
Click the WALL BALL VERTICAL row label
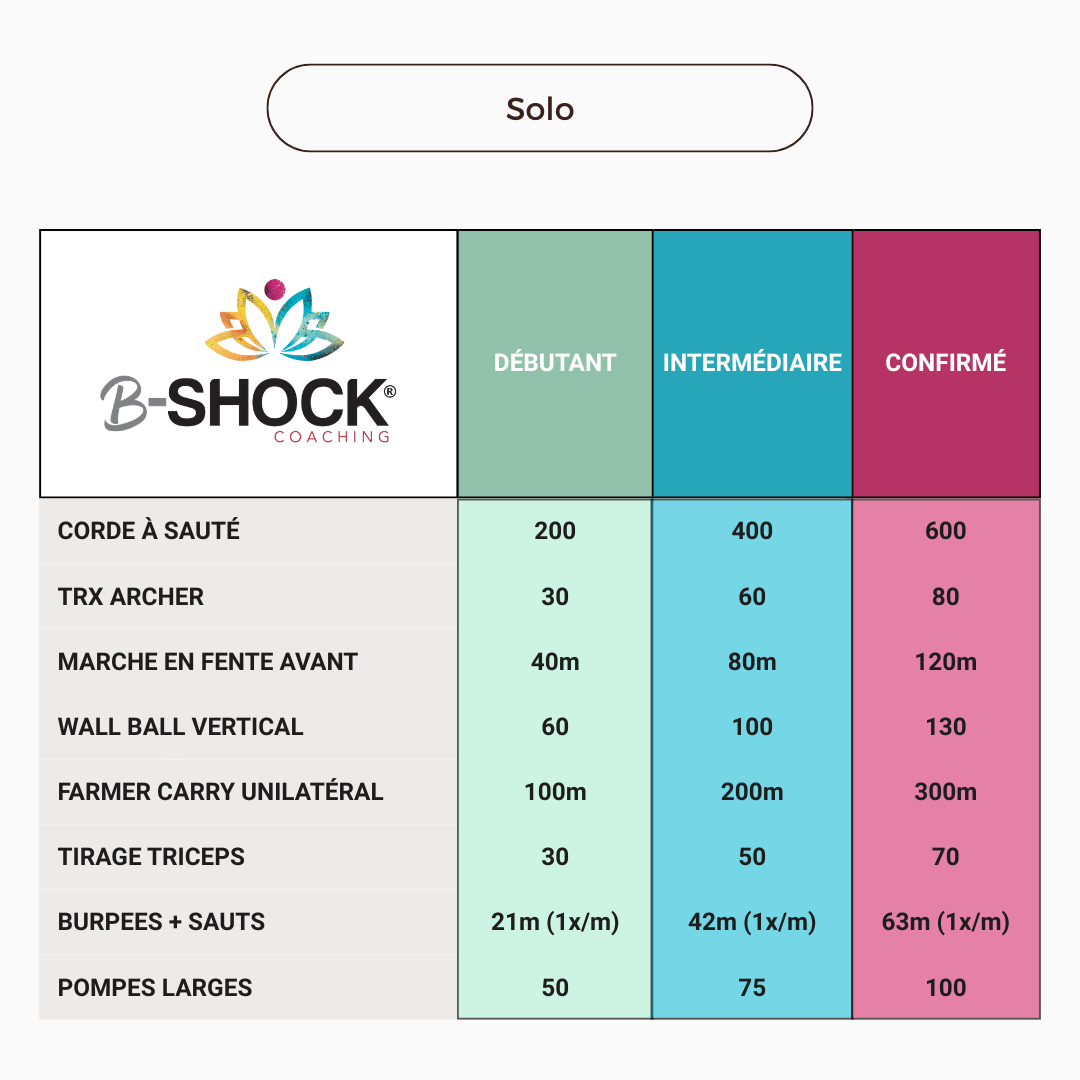(181, 727)
